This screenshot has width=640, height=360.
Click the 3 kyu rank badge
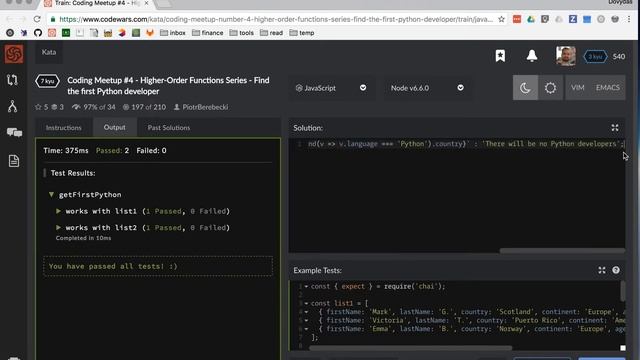click(x=595, y=56)
